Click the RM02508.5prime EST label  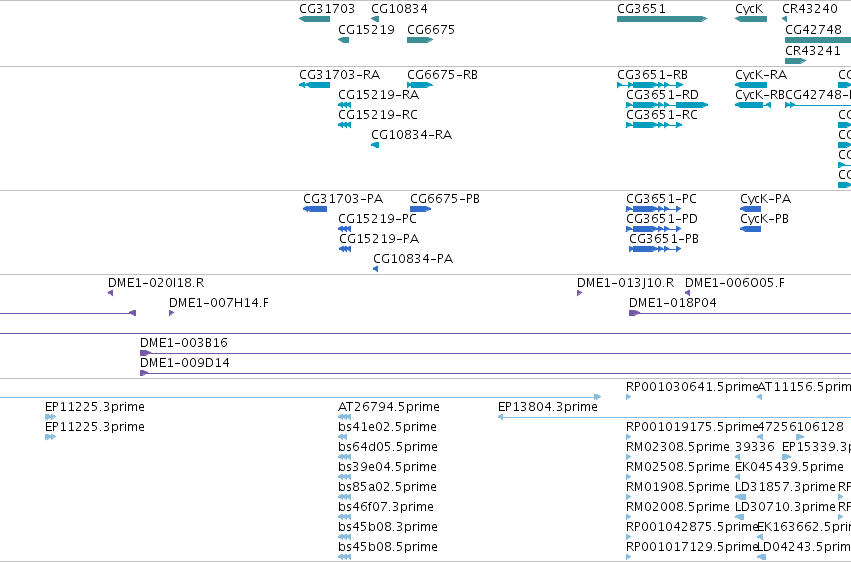pyautogui.click(x=678, y=468)
